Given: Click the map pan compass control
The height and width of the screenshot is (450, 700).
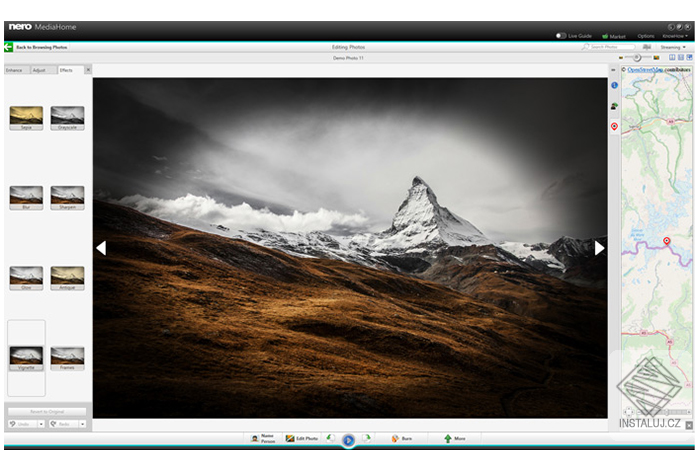Looking at the screenshot, I should (x=629, y=412).
